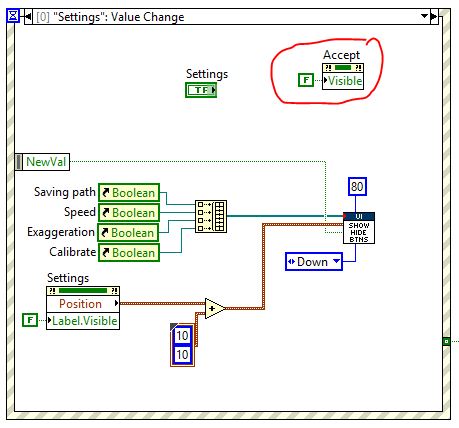The height and width of the screenshot is (428, 459).
Task: Go to next event case arrow
Action: pyautogui.click(x=433, y=16)
